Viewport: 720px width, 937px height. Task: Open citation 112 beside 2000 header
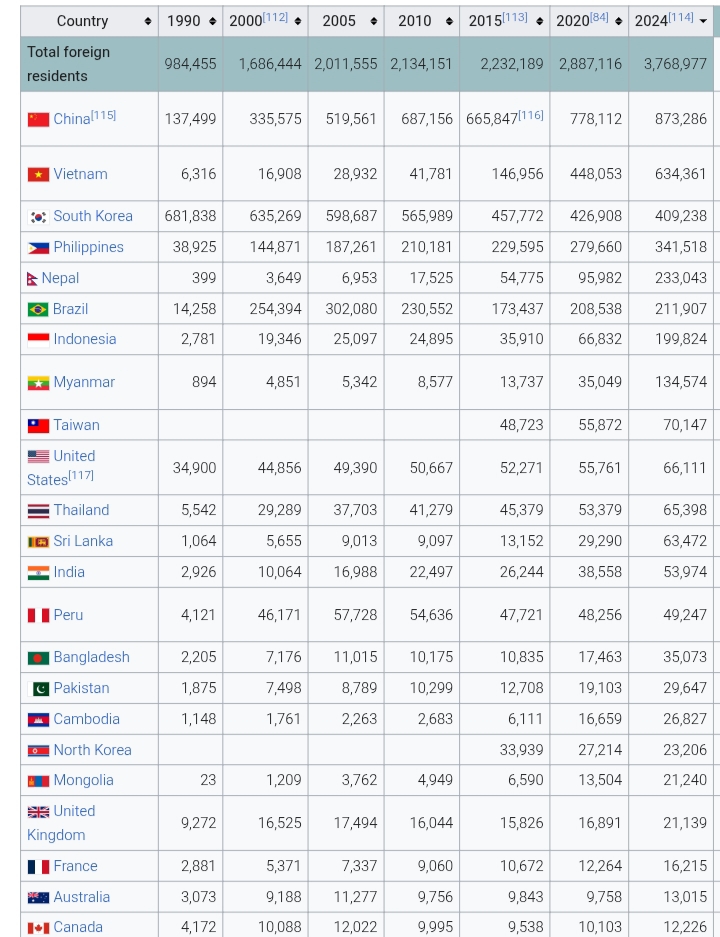pos(274,17)
